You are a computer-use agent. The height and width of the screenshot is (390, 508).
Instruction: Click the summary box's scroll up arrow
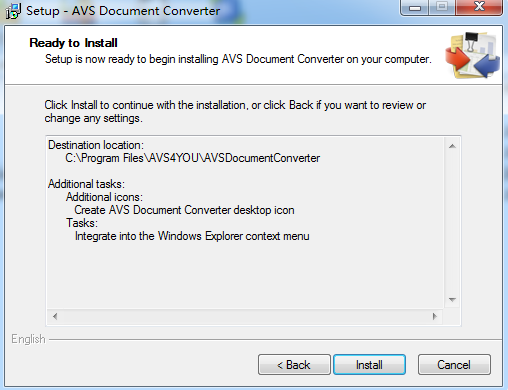[452, 146]
